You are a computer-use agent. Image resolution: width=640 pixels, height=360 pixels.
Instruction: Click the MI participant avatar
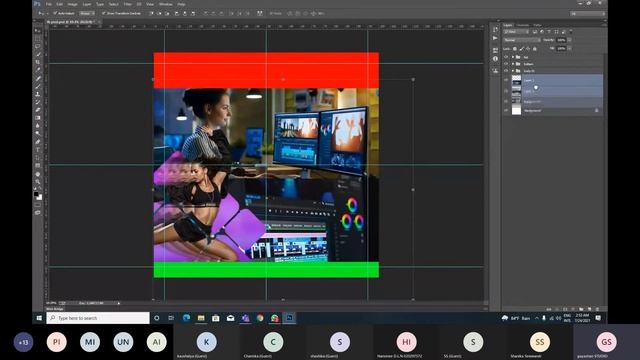coord(90,342)
